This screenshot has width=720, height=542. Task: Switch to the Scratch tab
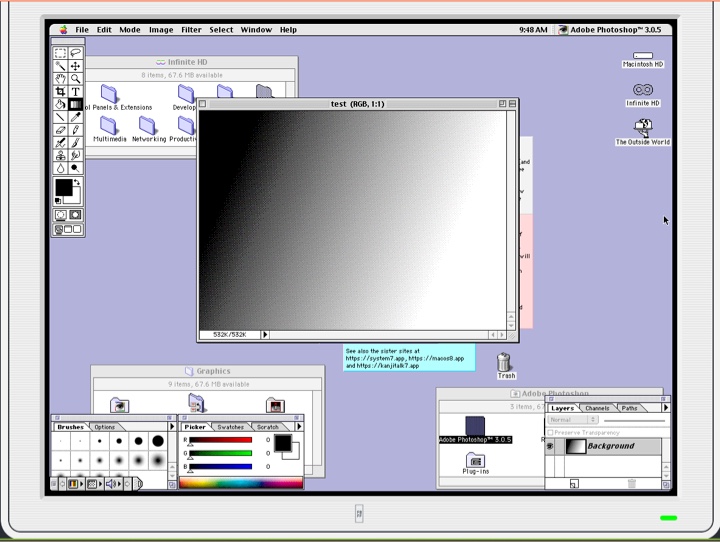pyautogui.click(x=268, y=427)
